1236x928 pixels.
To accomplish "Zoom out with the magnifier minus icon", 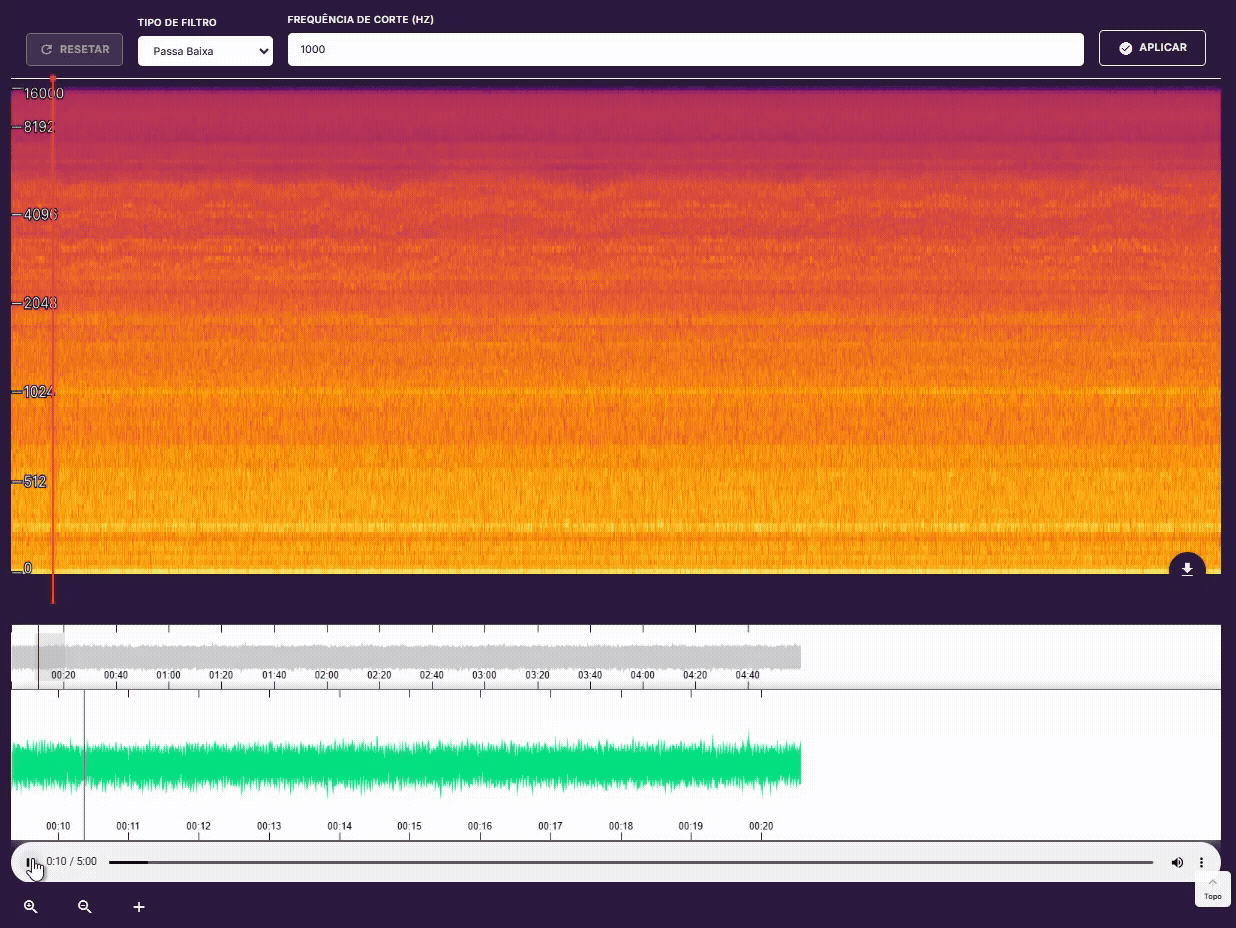I will (85, 907).
